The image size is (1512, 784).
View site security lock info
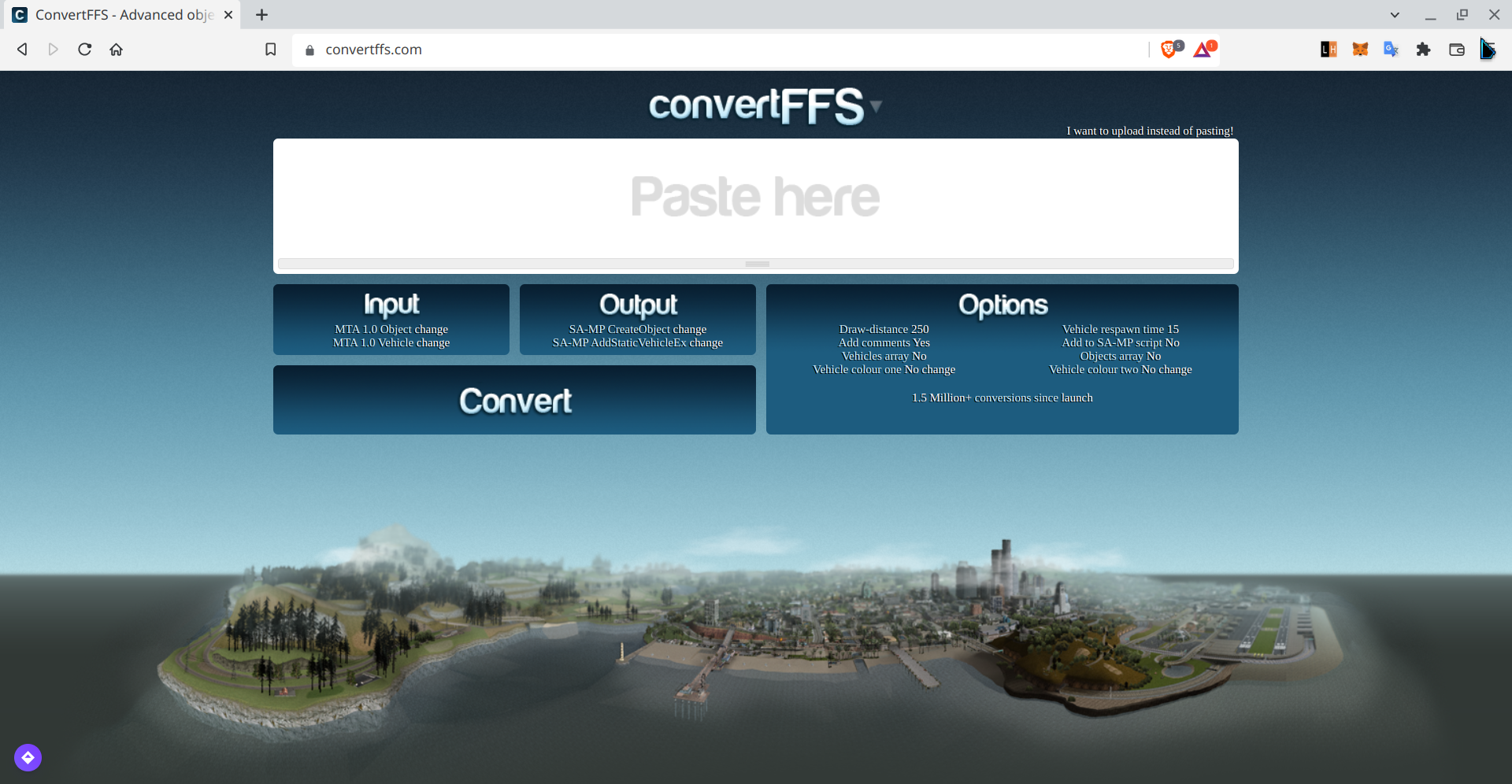(309, 50)
